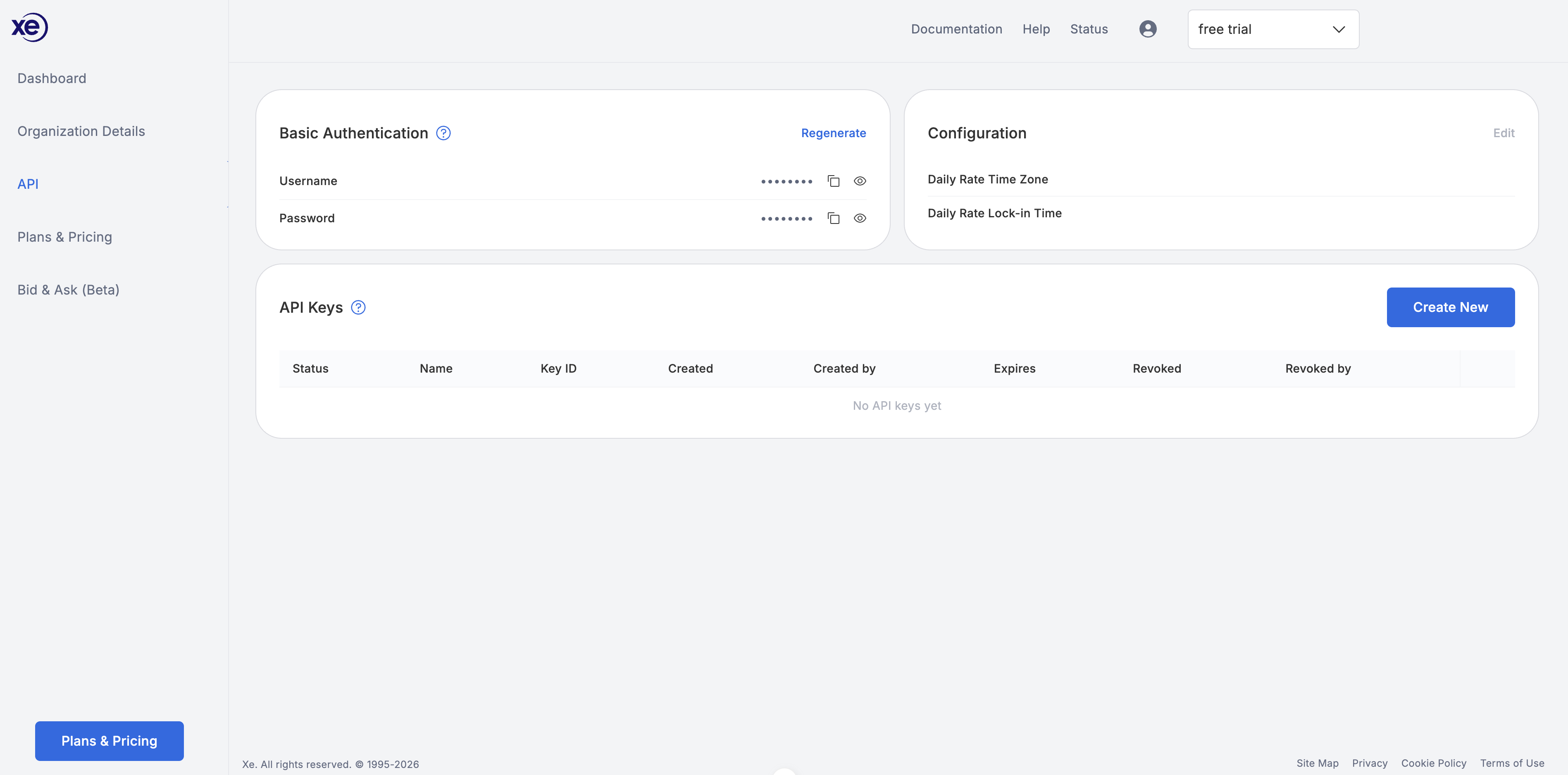
Task: Open Cookie Policy footer link
Action: coord(1434,763)
